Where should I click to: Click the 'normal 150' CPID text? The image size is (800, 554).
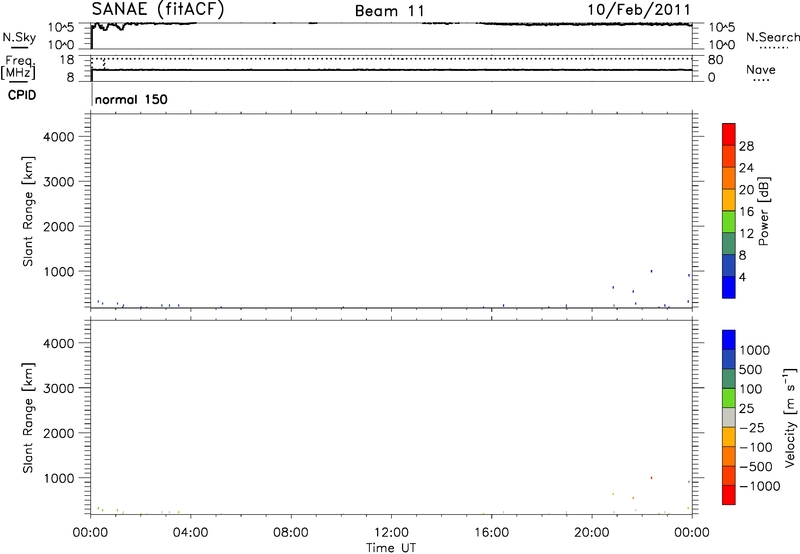131,99
